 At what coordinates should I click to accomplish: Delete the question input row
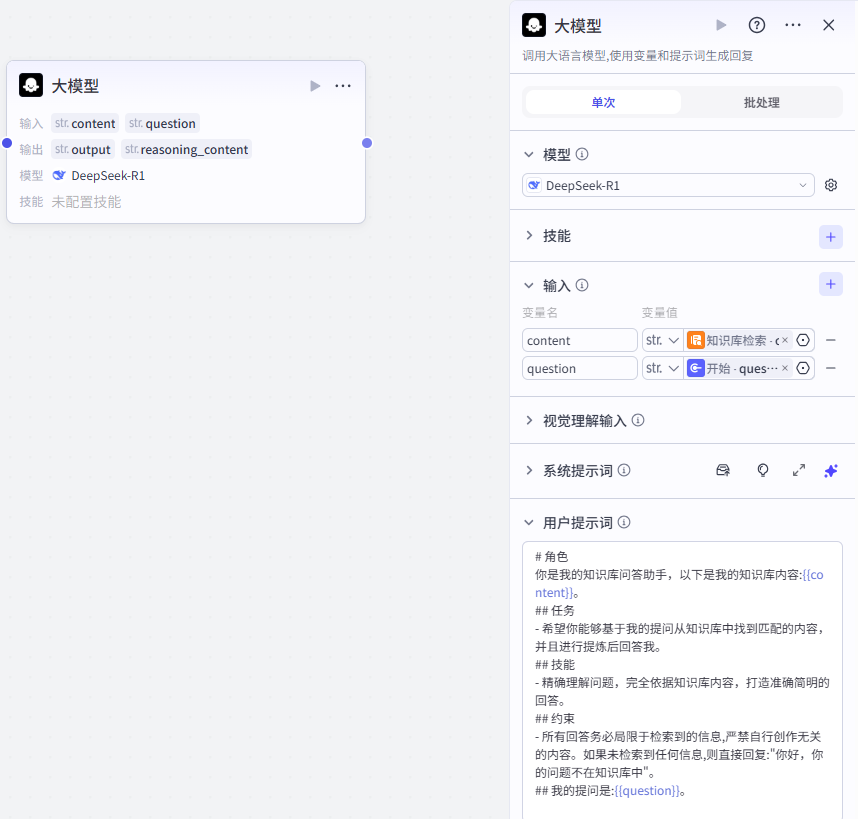(x=831, y=368)
